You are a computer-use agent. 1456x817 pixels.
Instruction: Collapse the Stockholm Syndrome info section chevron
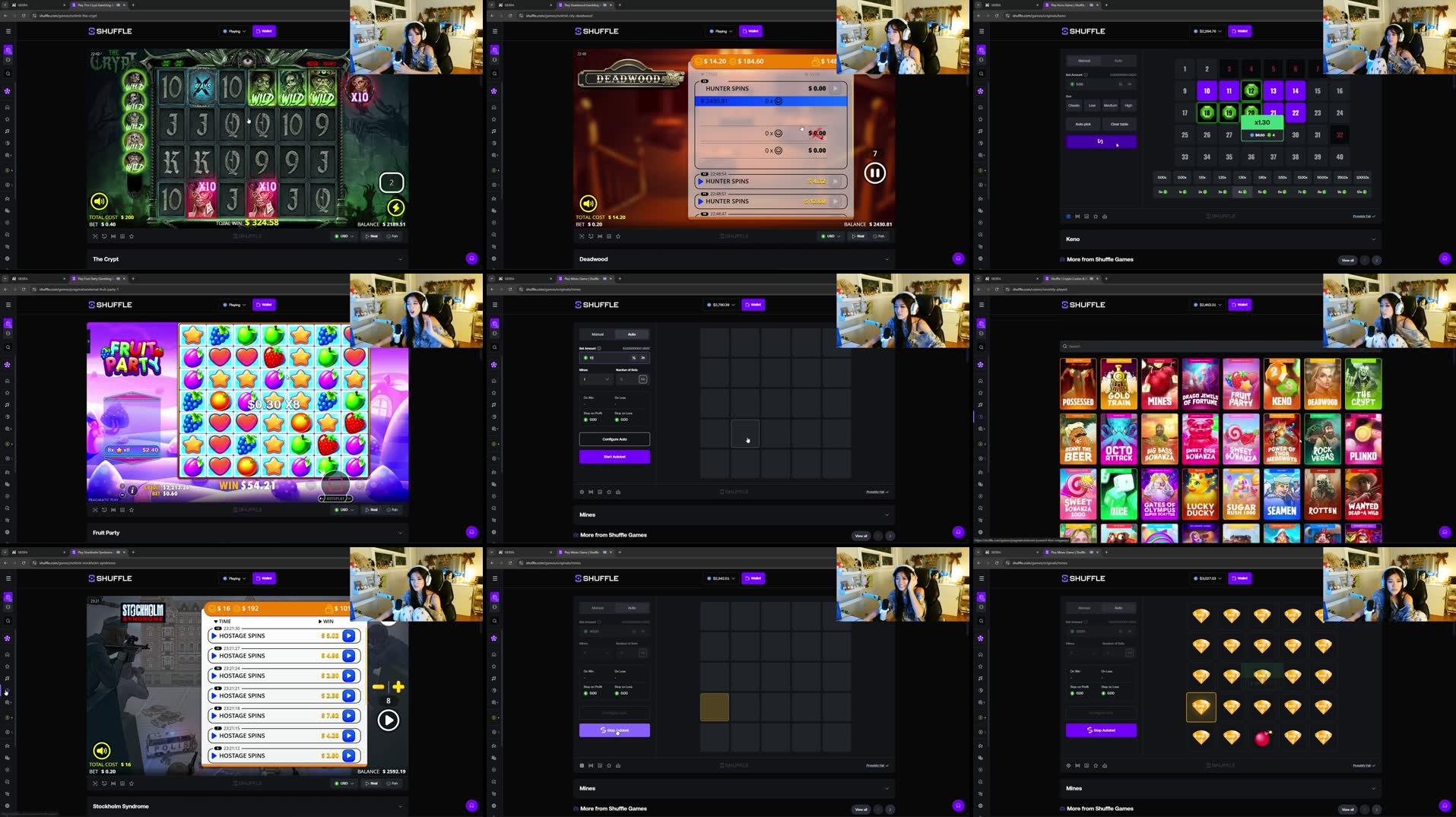(x=400, y=806)
